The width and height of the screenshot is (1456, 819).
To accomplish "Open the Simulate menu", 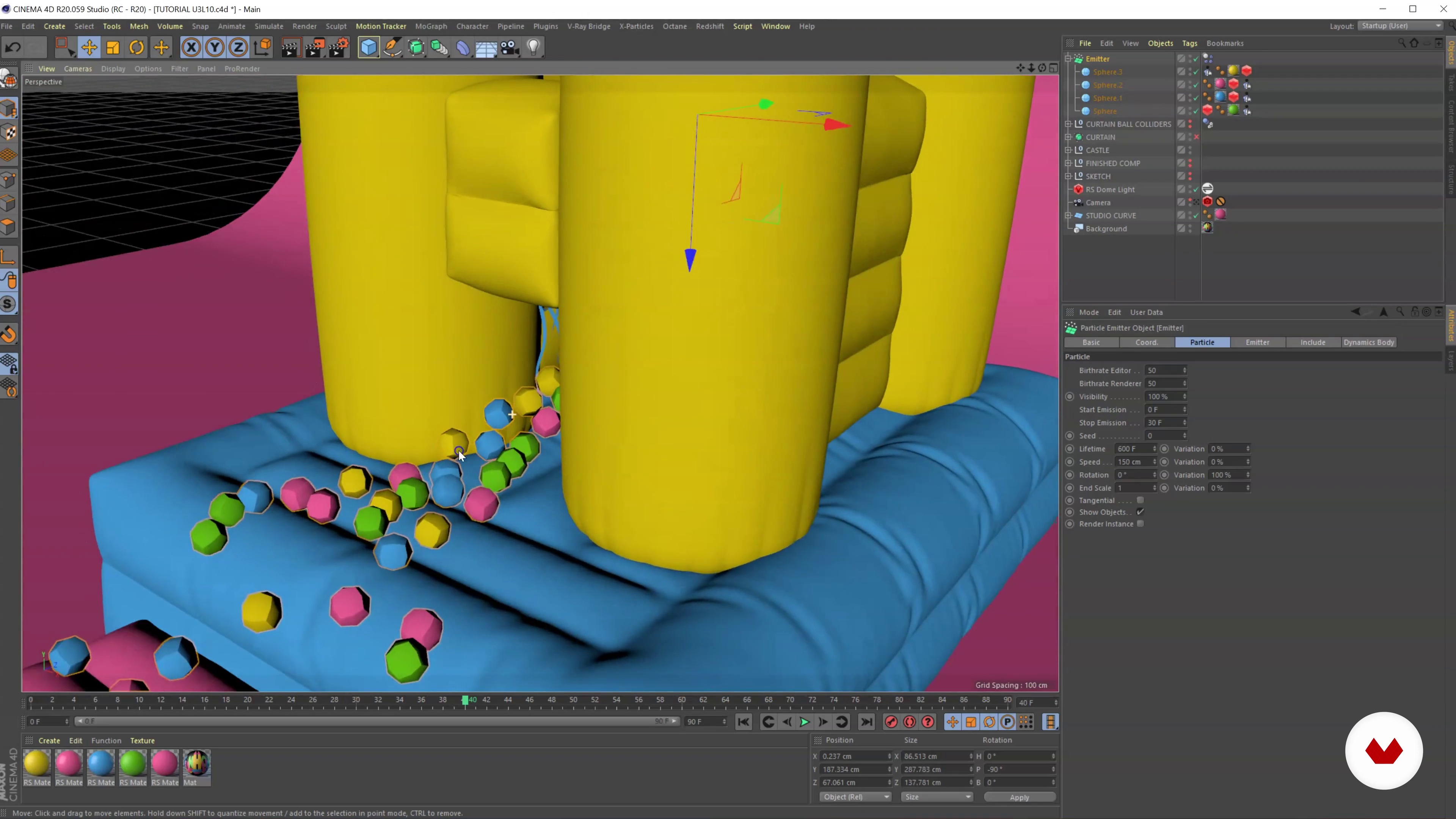I will click(x=268, y=26).
